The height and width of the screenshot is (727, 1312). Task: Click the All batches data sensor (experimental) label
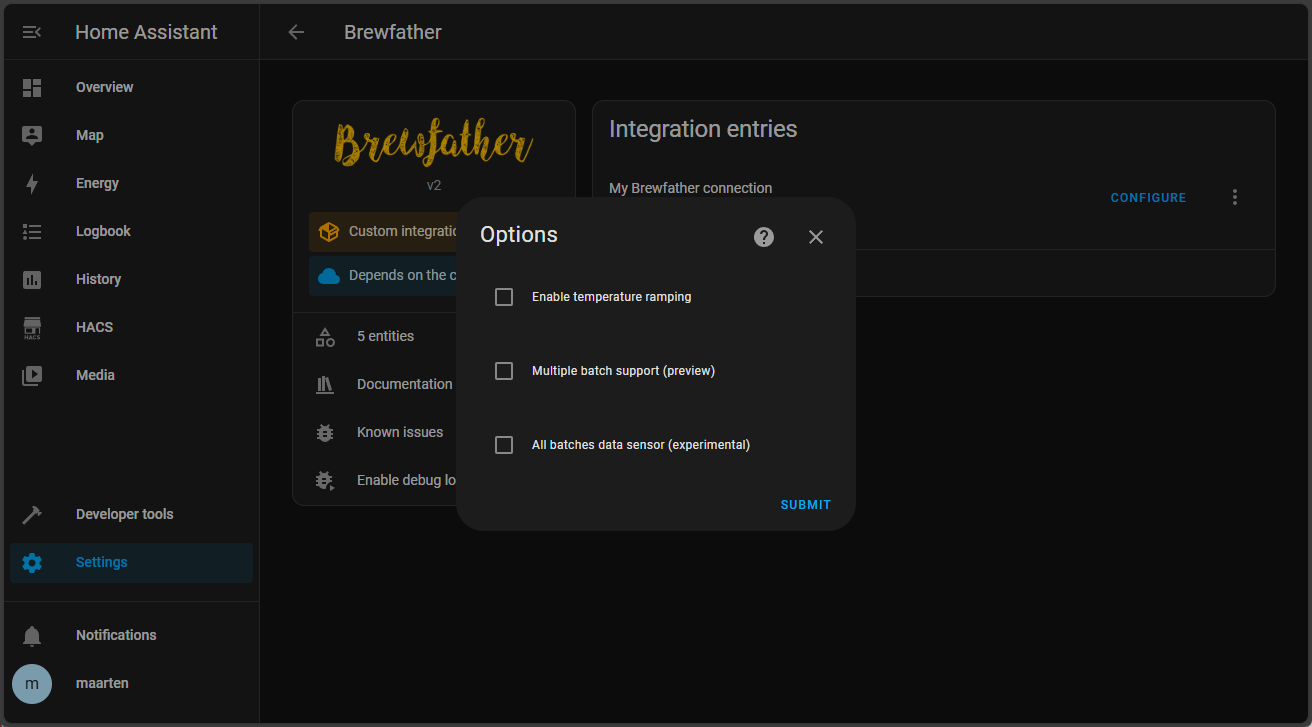[x=641, y=445]
